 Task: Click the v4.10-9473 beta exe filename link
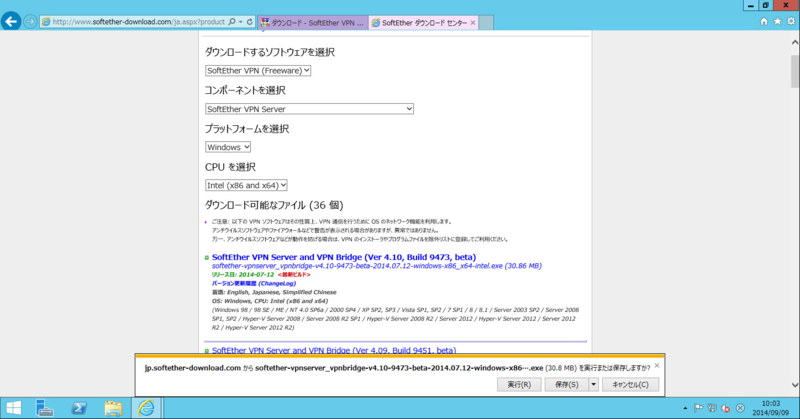tap(377, 266)
